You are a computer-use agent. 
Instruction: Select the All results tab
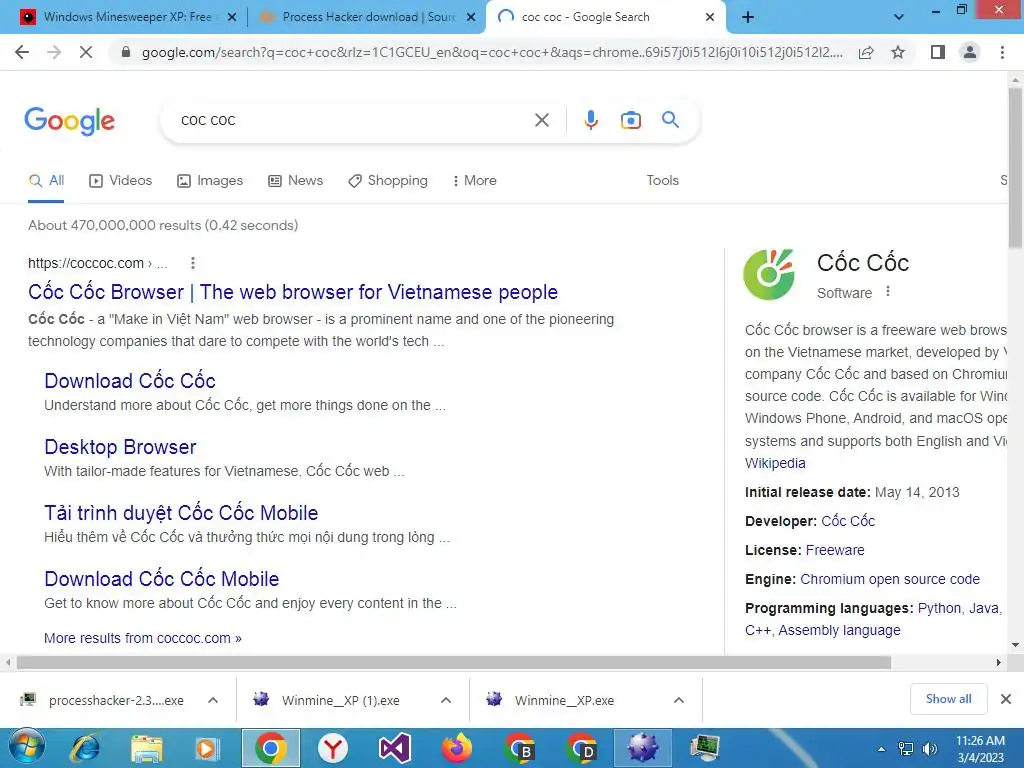click(x=46, y=180)
